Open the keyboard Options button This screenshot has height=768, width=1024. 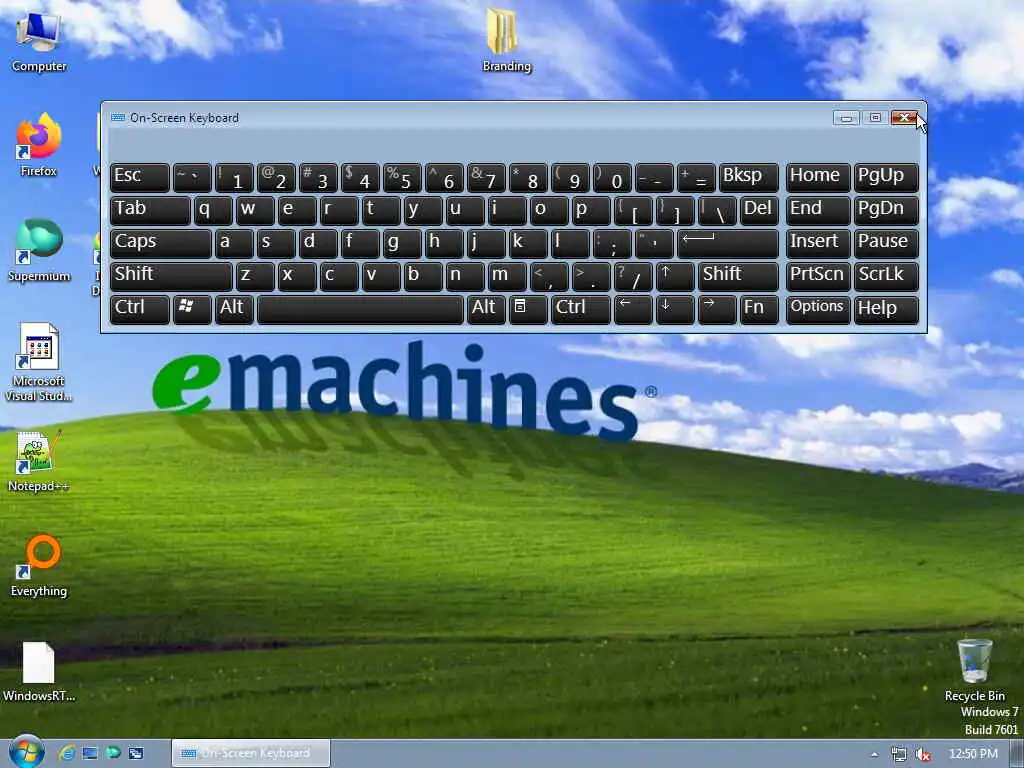point(818,310)
